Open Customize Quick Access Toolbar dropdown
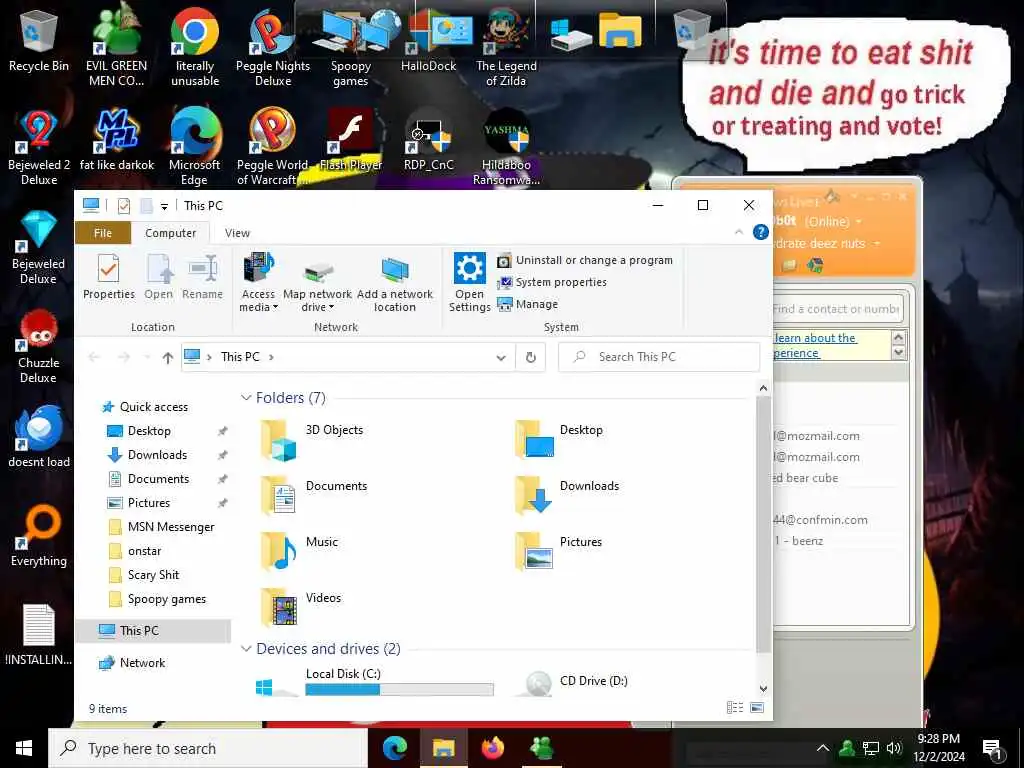 pos(165,206)
